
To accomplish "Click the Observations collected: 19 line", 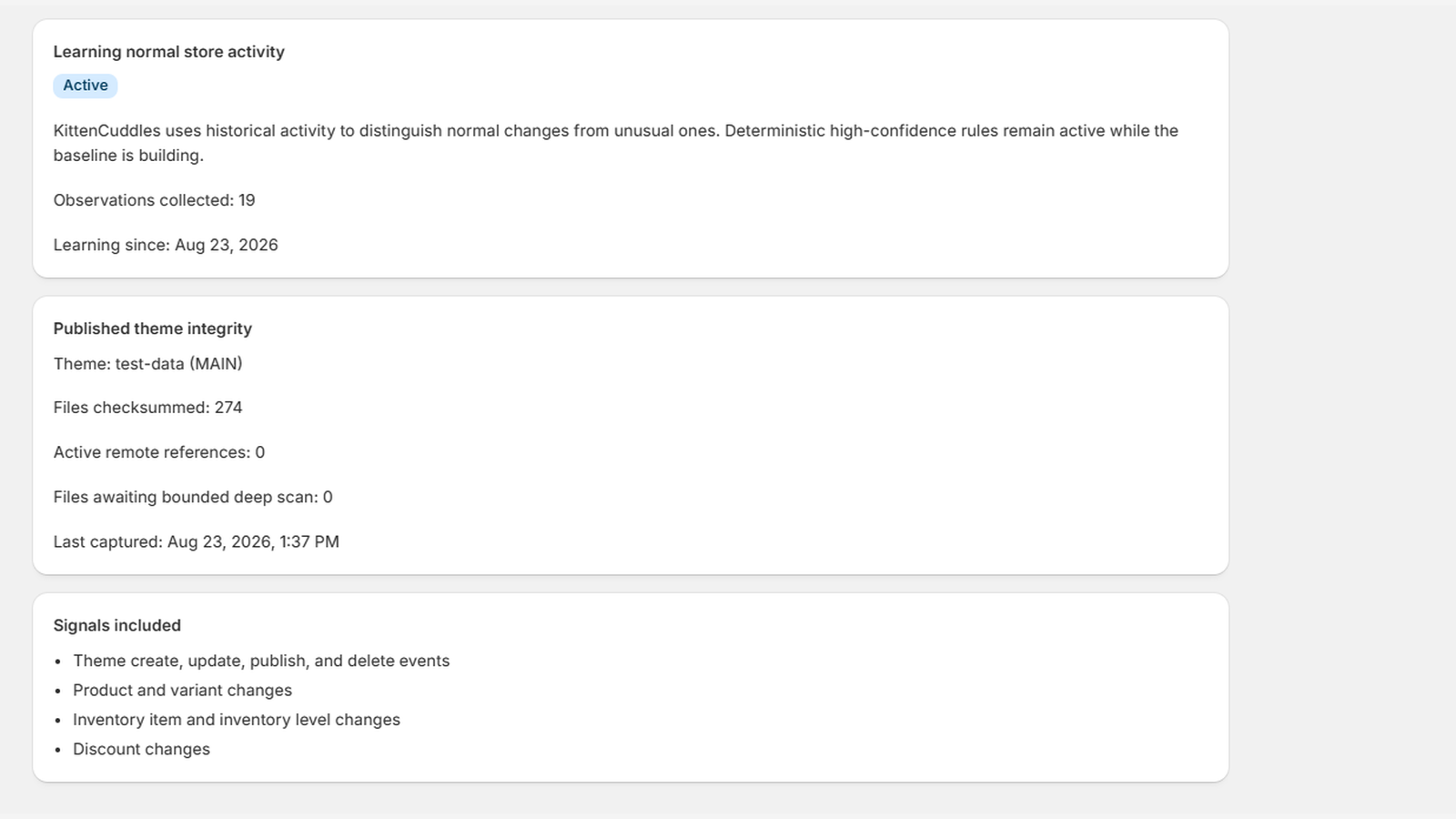I will click(154, 200).
